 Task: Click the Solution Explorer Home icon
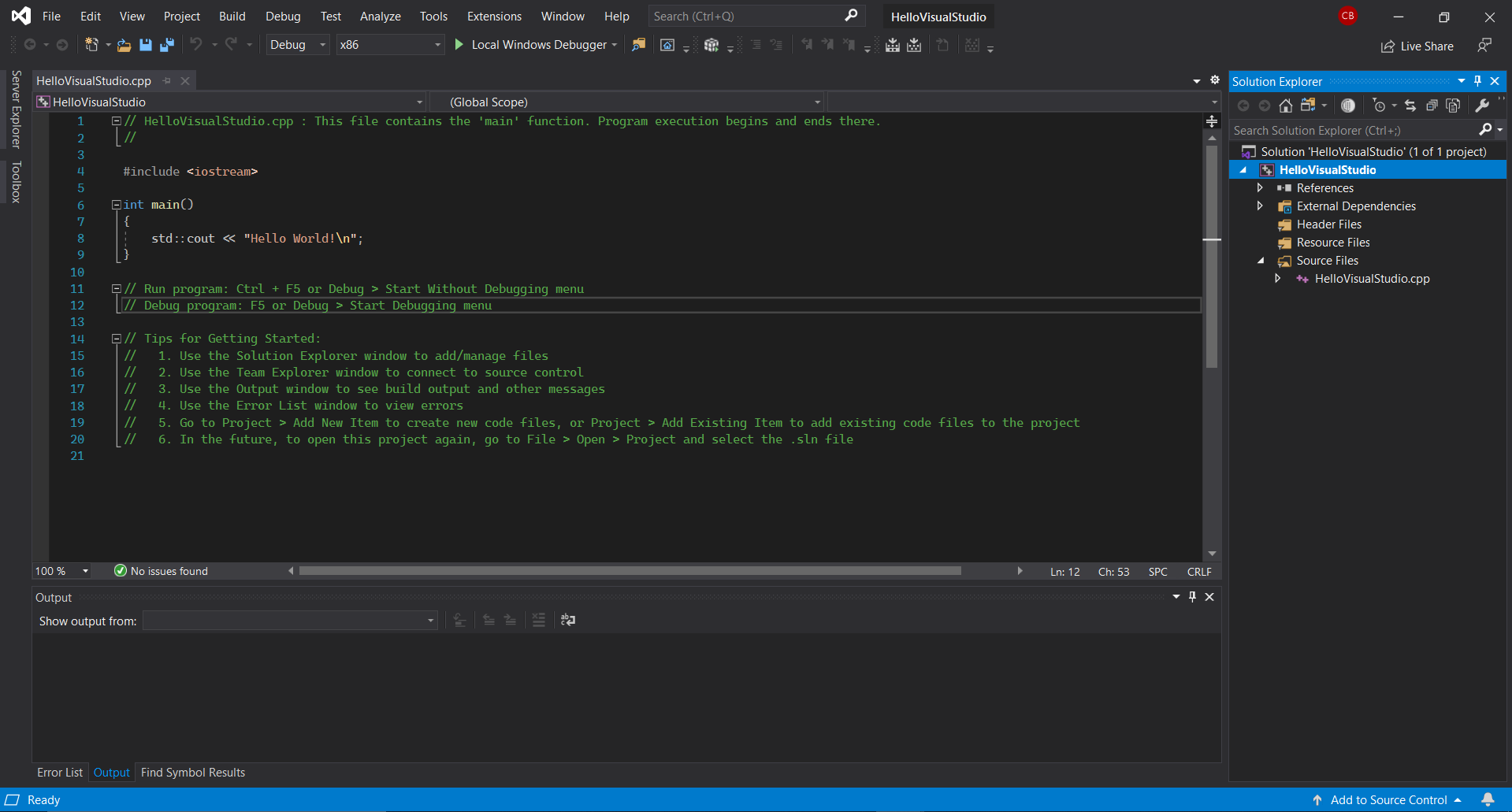click(1286, 106)
